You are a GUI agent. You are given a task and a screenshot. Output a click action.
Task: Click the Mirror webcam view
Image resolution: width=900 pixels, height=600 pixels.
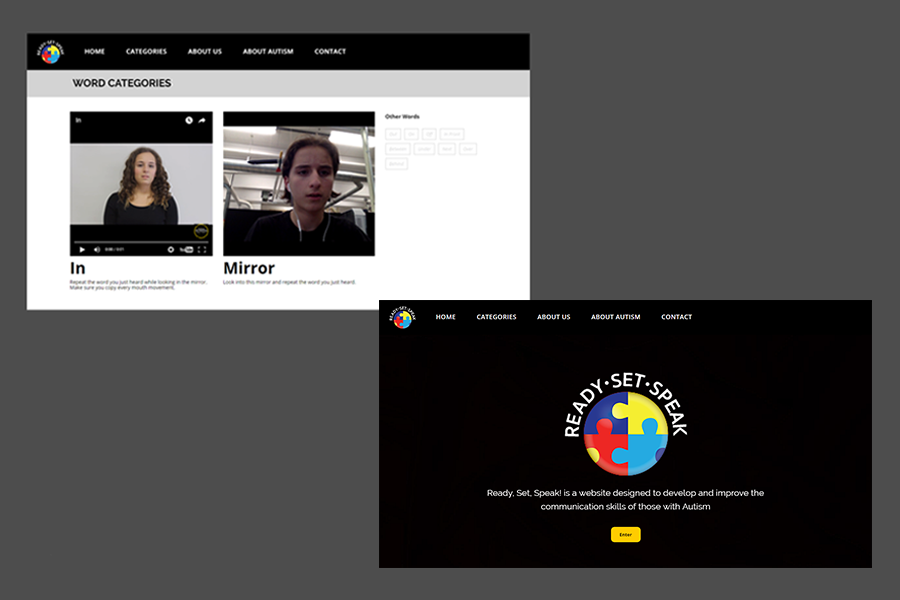299,184
